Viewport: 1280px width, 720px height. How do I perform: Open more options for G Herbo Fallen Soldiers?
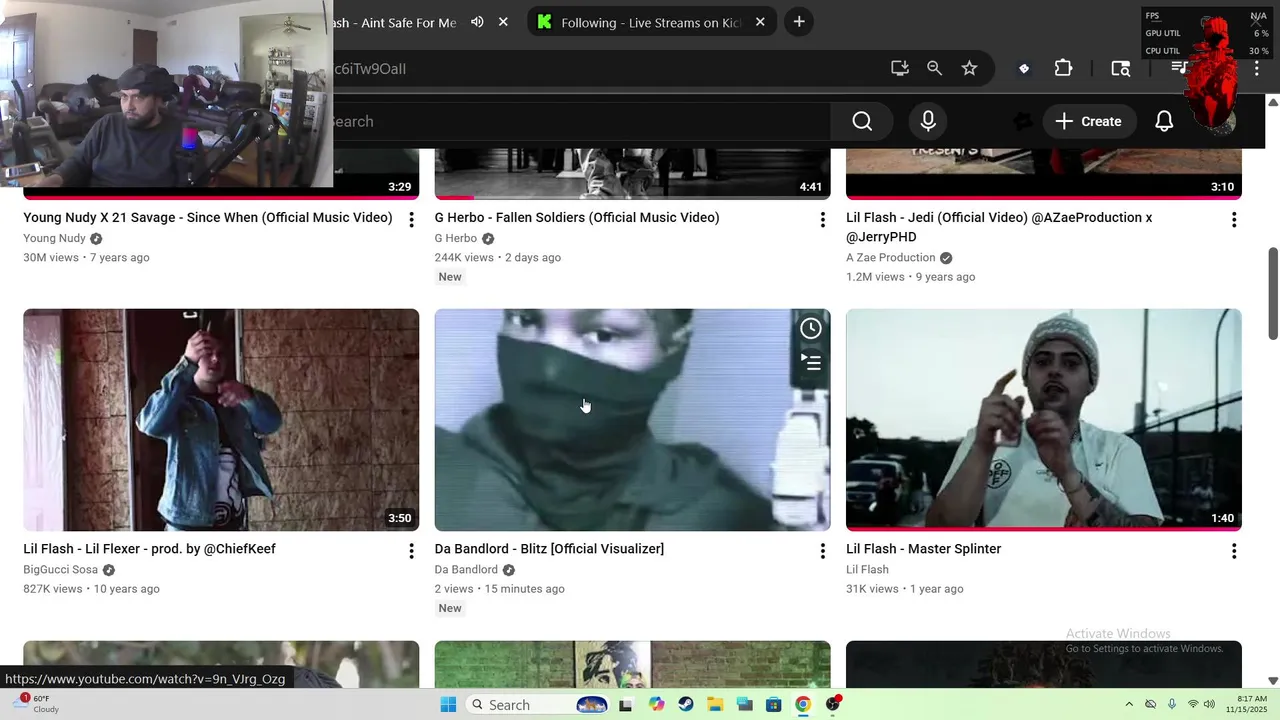click(x=823, y=220)
